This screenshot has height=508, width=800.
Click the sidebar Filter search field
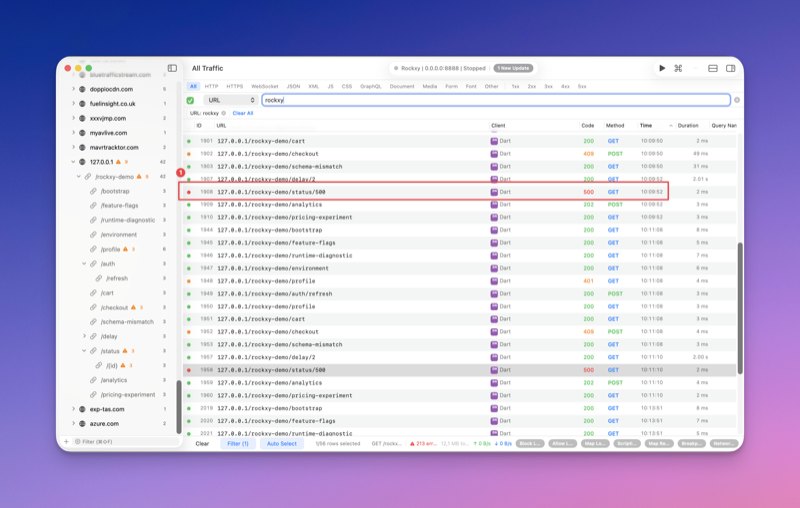click(x=126, y=441)
